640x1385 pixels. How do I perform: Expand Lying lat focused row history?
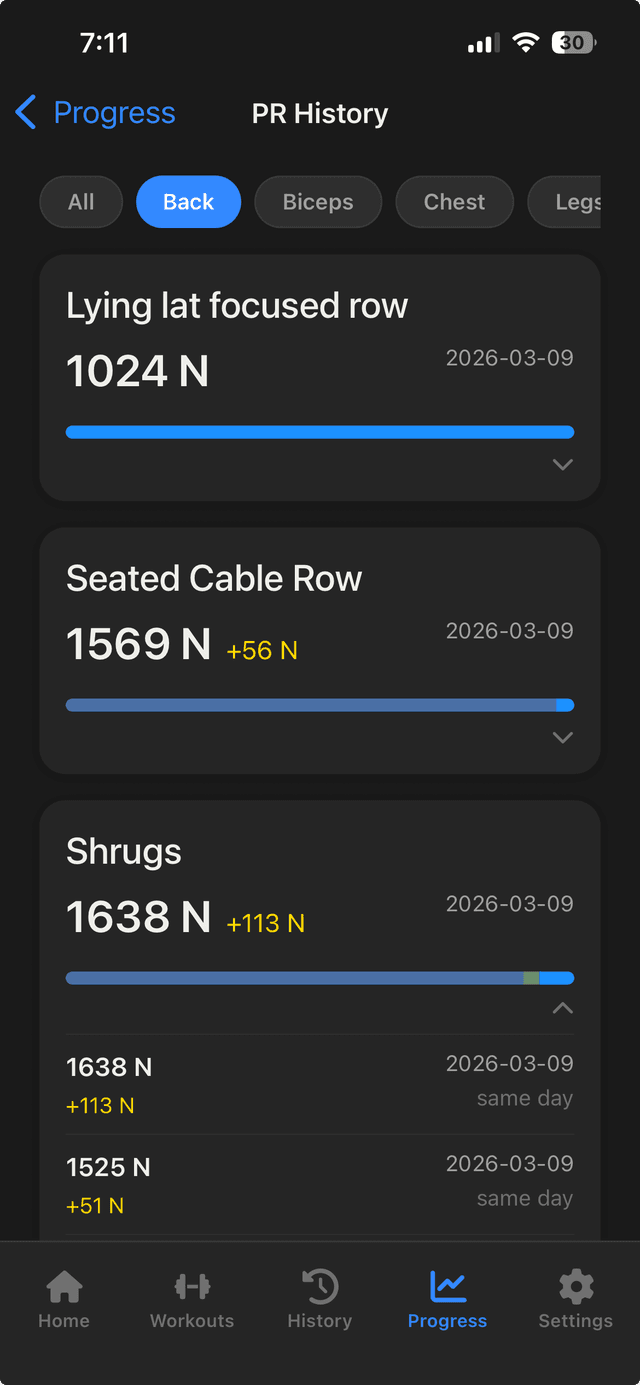pos(563,464)
